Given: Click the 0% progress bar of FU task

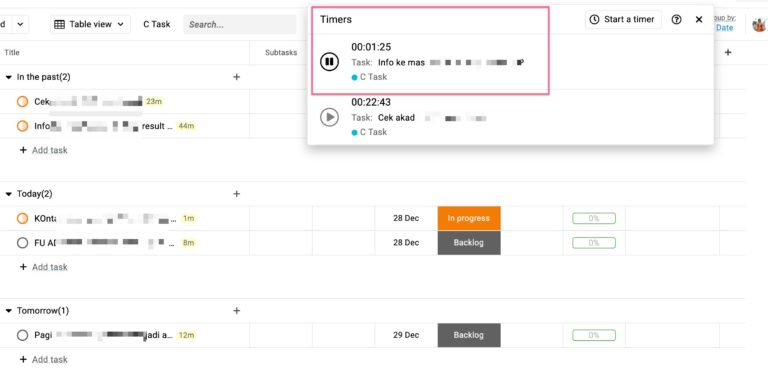Looking at the screenshot, I should pyautogui.click(x=594, y=243).
